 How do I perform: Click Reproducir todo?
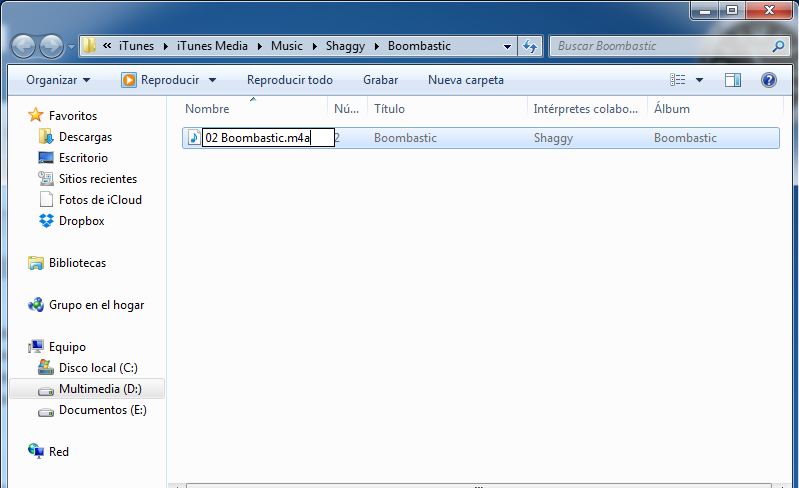[289, 80]
